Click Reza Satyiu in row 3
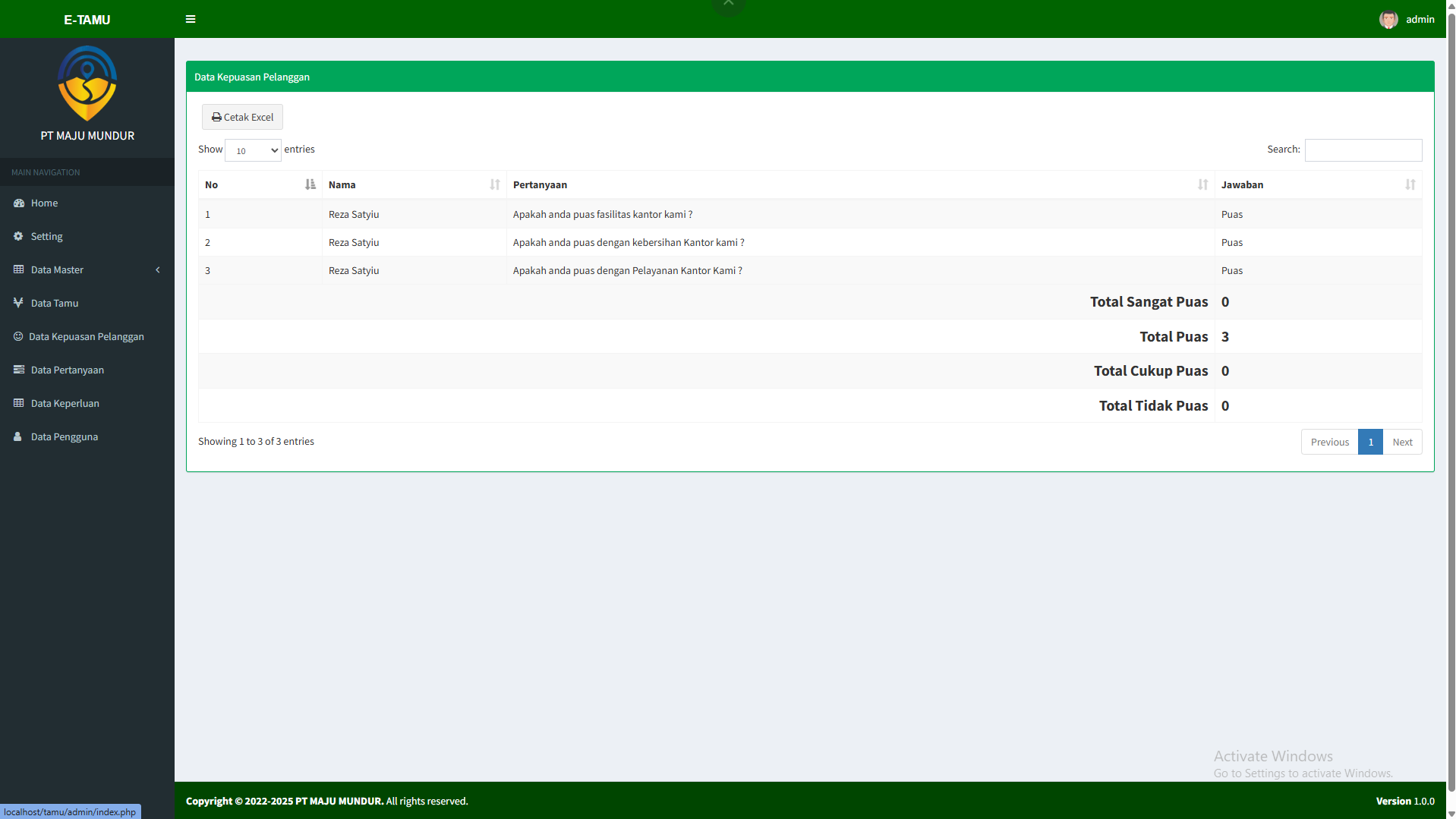The height and width of the screenshot is (819, 1456). (354, 270)
